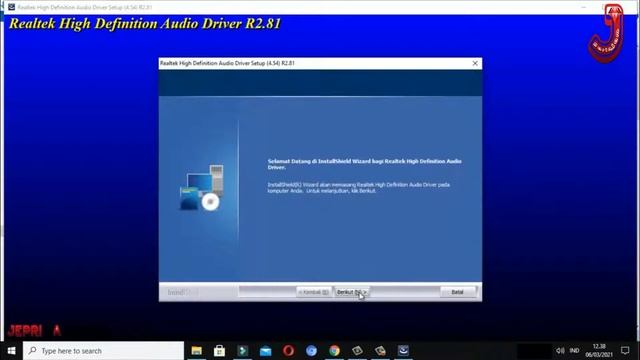Open File Explorer from the taskbar
The height and width of the screenshot is (360, 640).
click(197, 351)
